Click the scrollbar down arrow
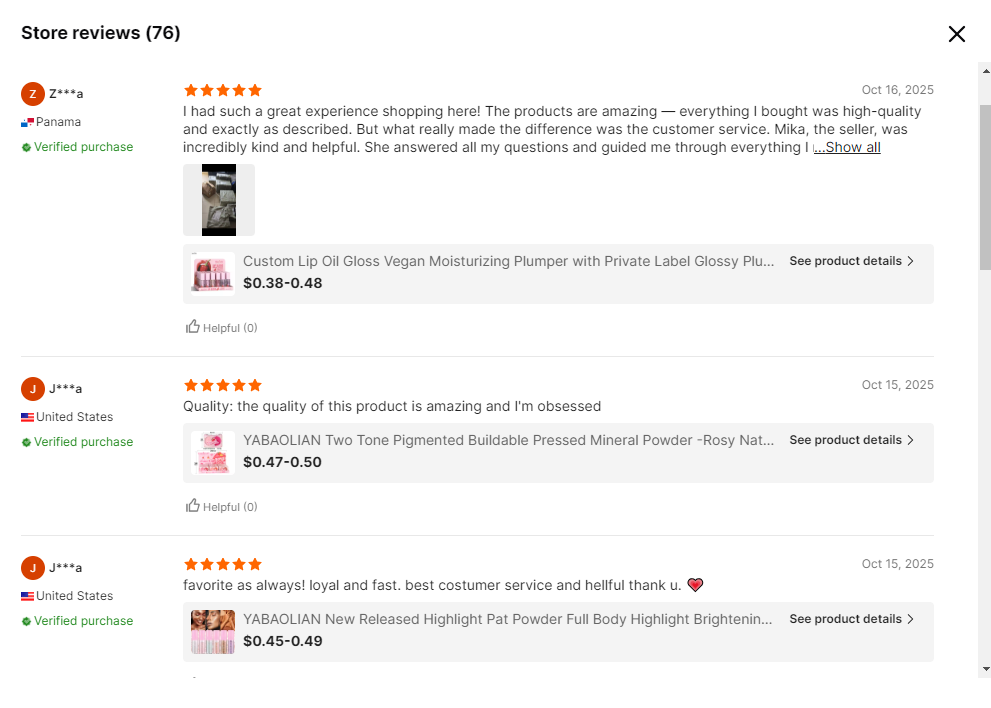Viewport: 991px width, 708px height. tap(985, 668)
